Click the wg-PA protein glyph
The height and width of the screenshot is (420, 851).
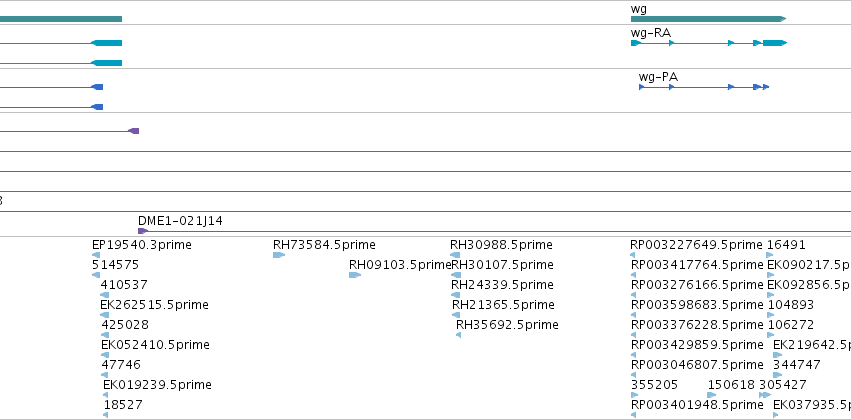(704, 87)
